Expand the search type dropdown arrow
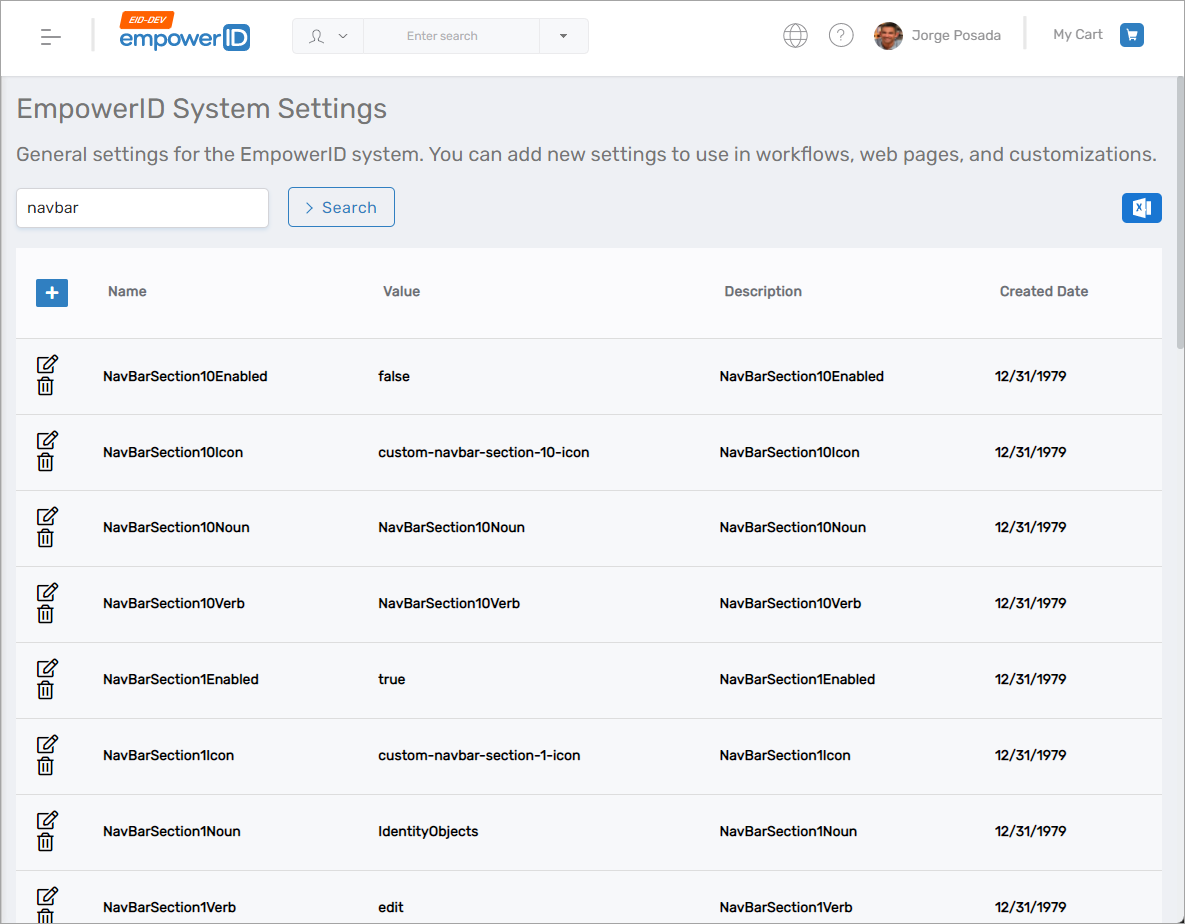The width and height of the screenshot is (1185, 924). (563, 35)
